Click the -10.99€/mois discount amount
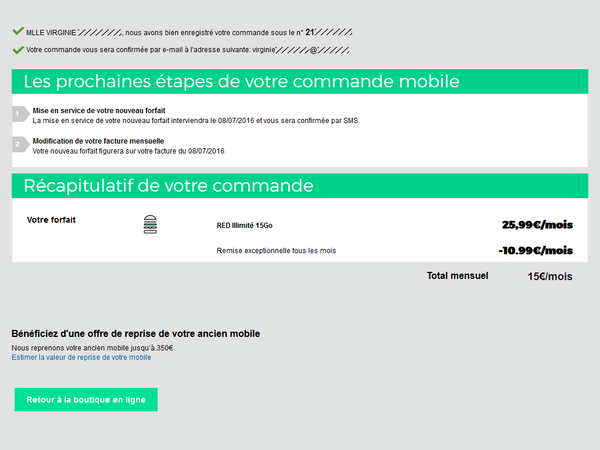The width and height of the screenshot is (600, 450). 535,250
